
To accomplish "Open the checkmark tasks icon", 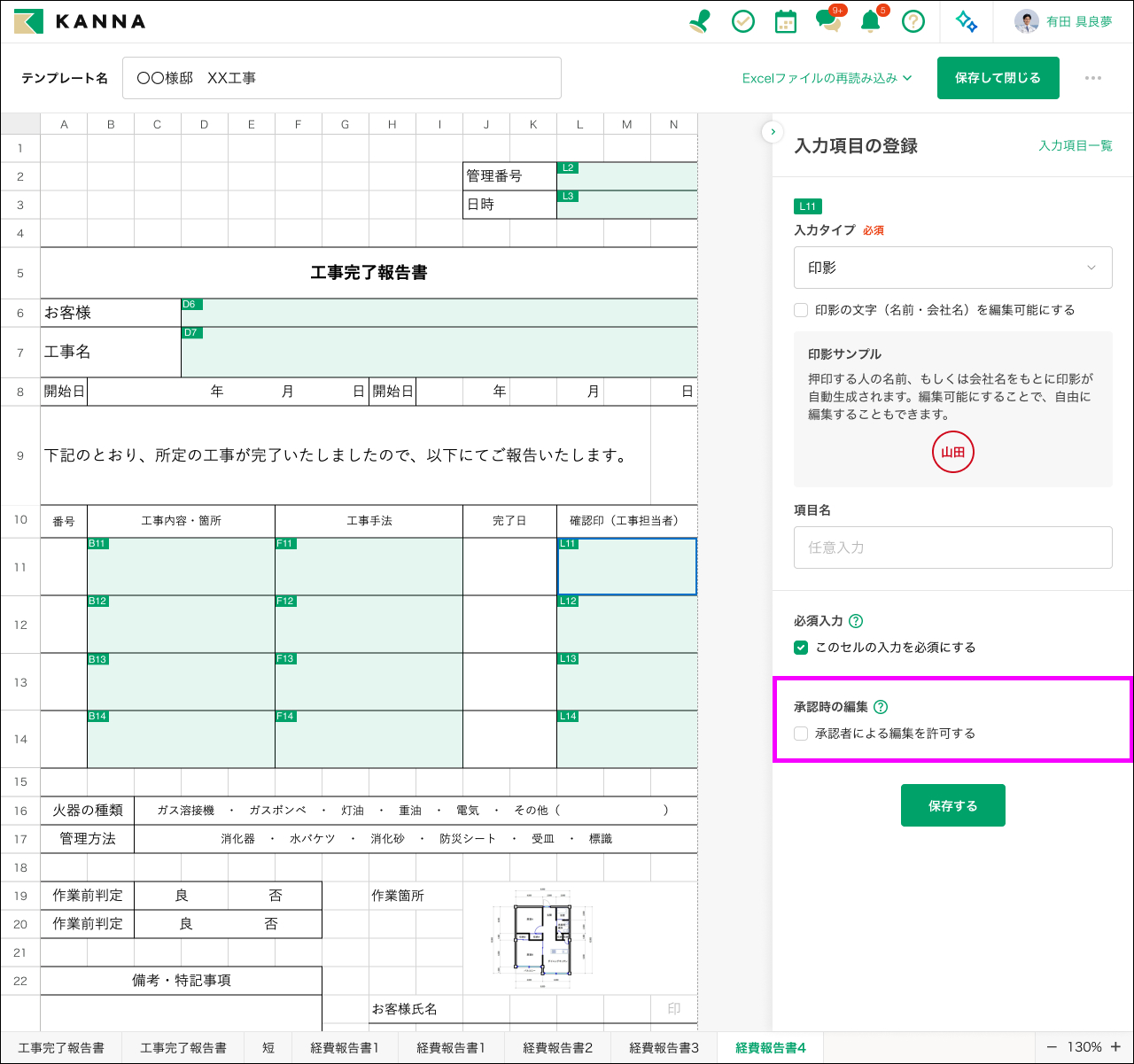I will click(743, 21).
